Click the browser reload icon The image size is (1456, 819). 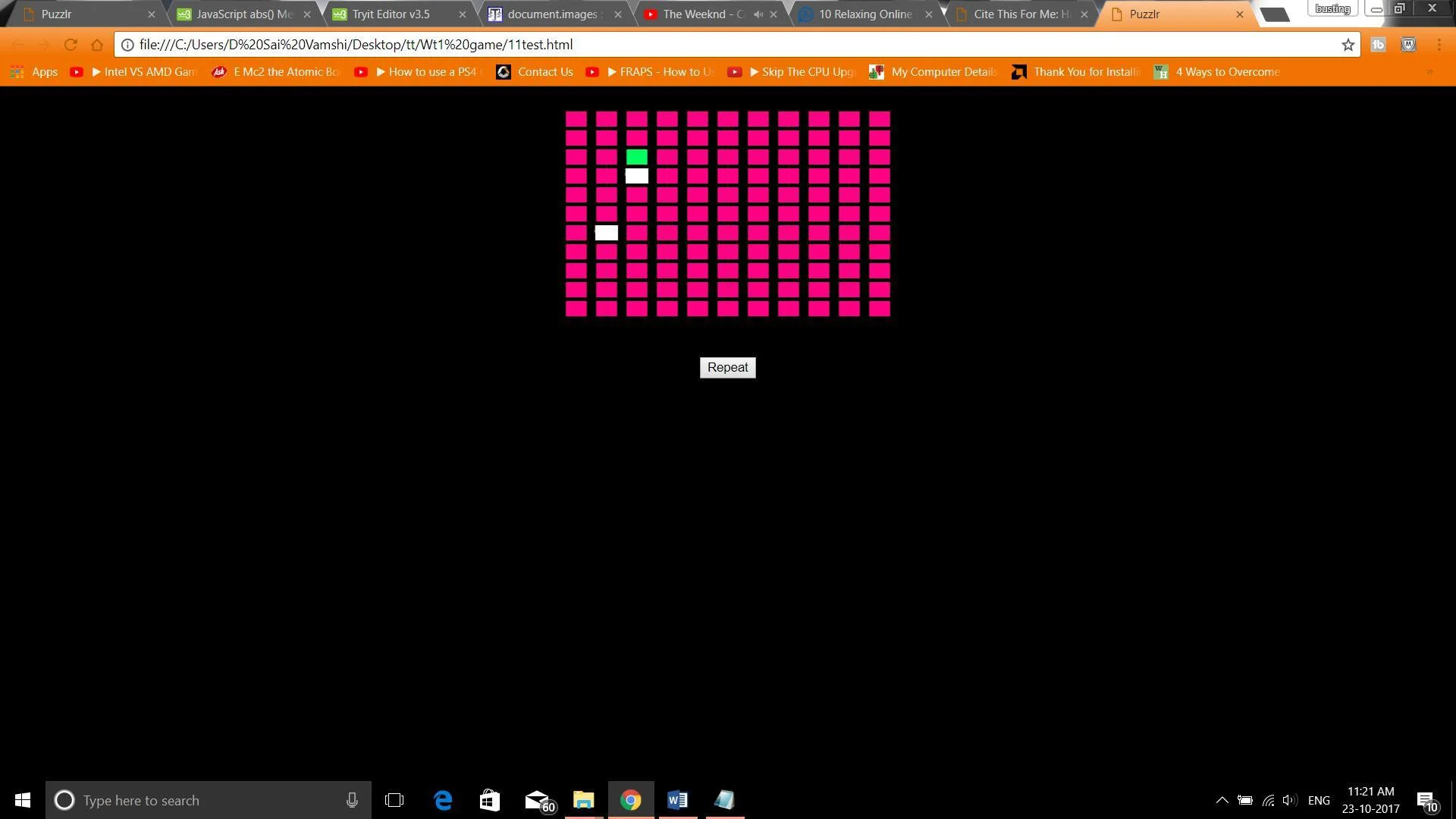[71, 45]
